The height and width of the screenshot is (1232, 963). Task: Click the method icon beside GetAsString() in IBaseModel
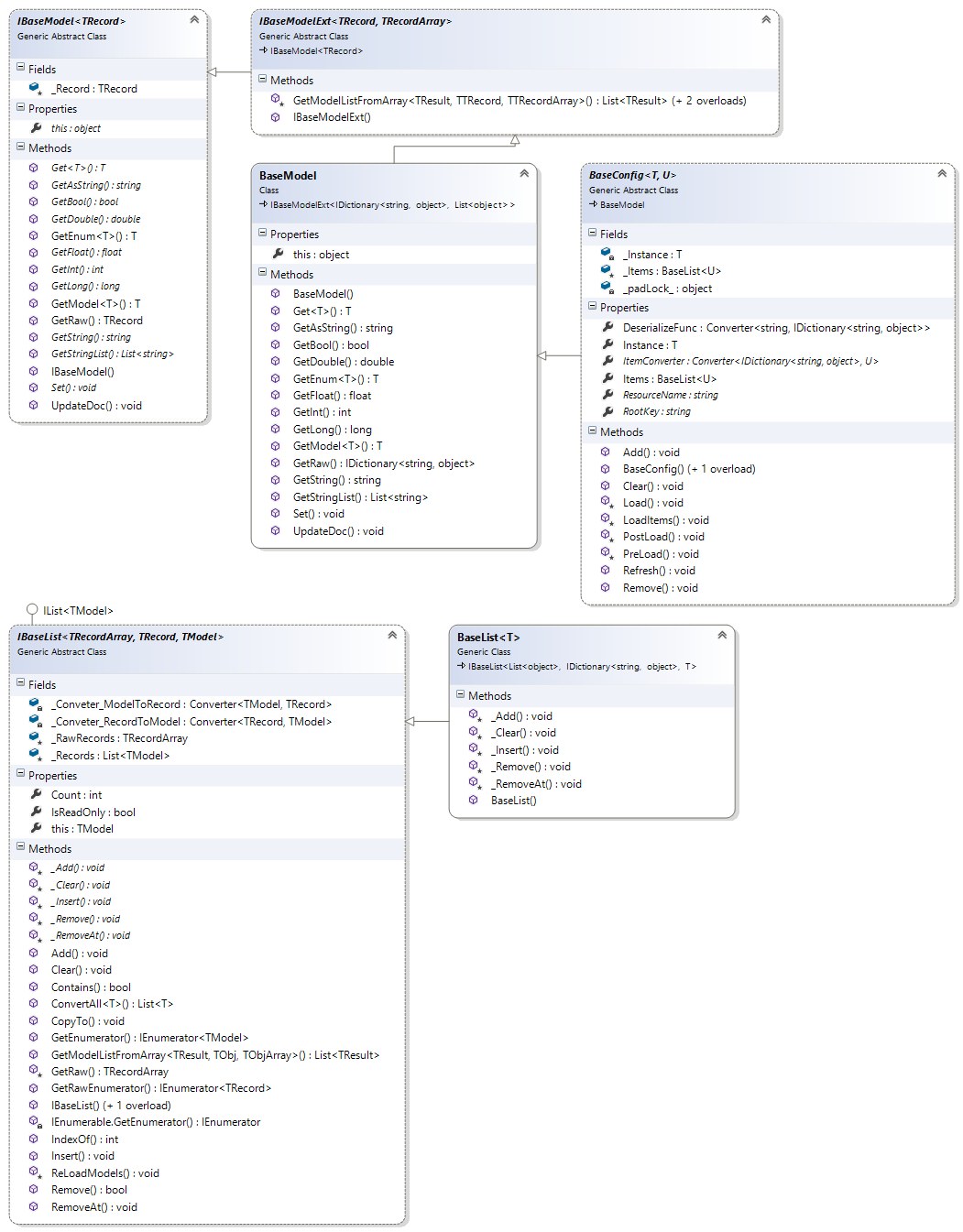tap(33, 185)
